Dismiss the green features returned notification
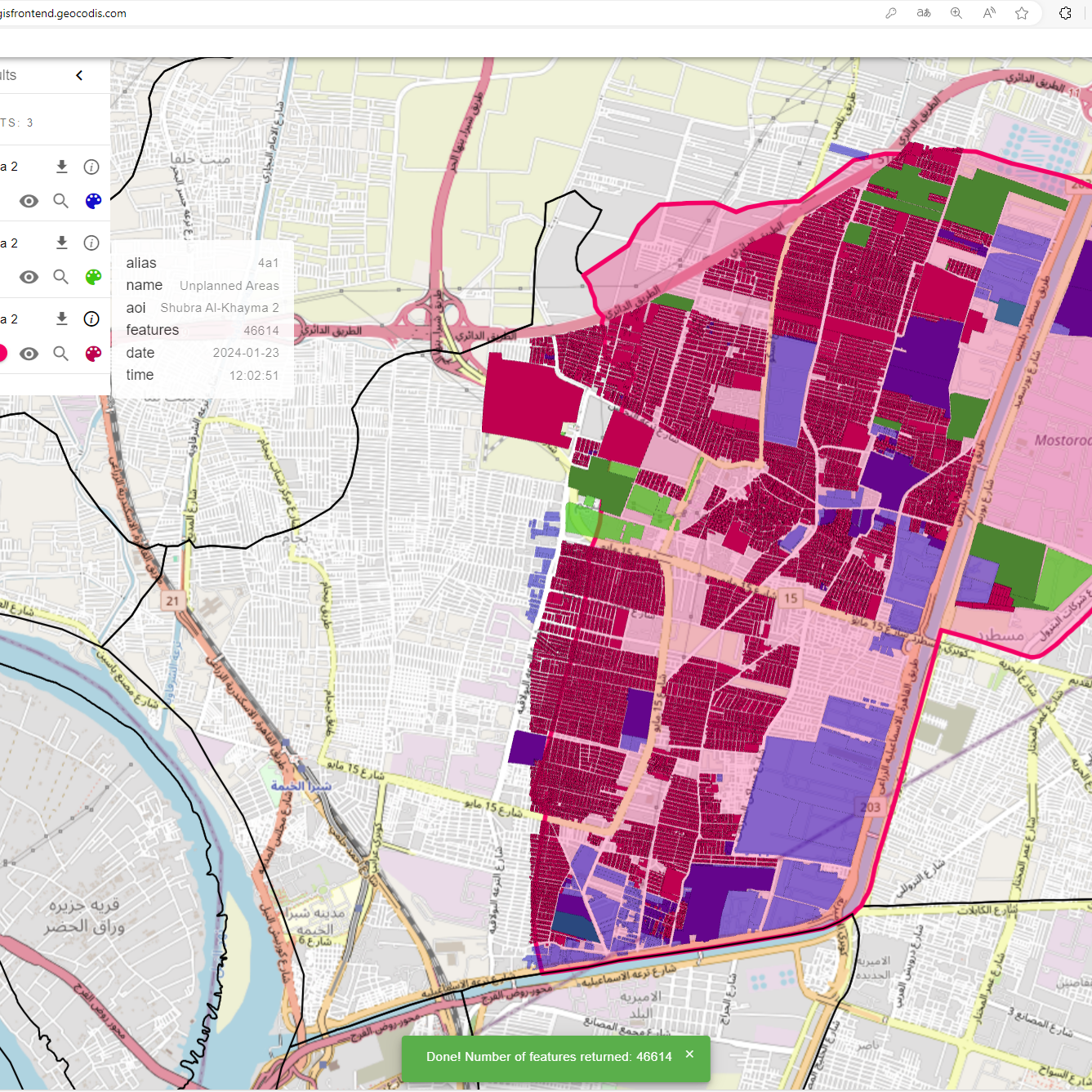The width and height of the screenshot is (1092, 1092). tap(689, 1054)
